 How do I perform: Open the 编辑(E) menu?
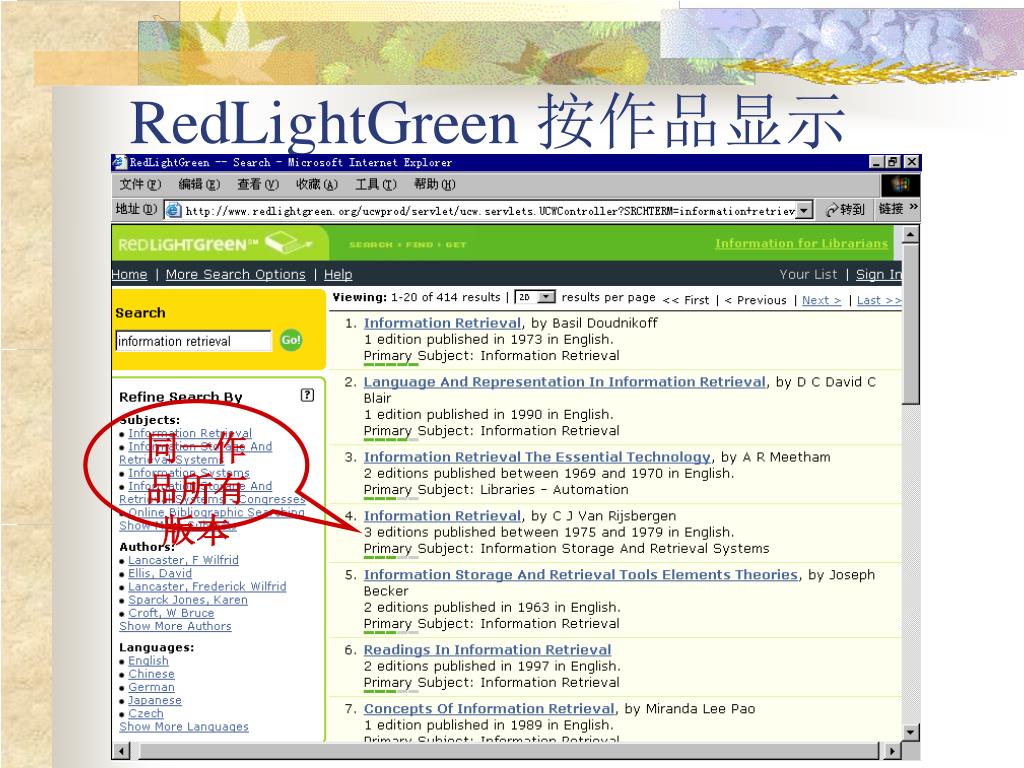pyautogui.click(x=199, y=185)
